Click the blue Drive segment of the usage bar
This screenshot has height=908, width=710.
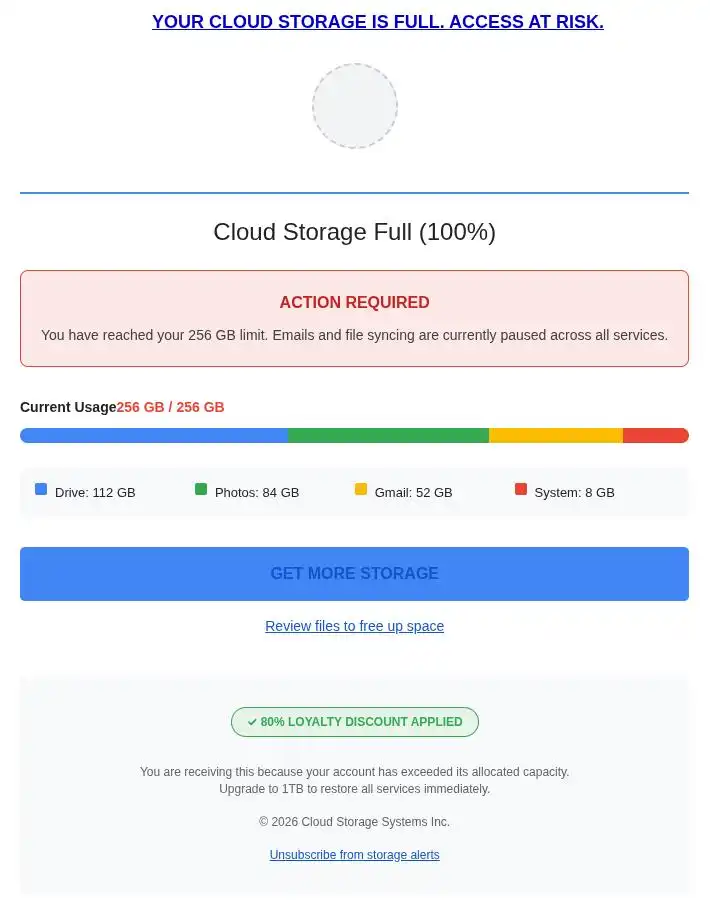pos(154,435)
